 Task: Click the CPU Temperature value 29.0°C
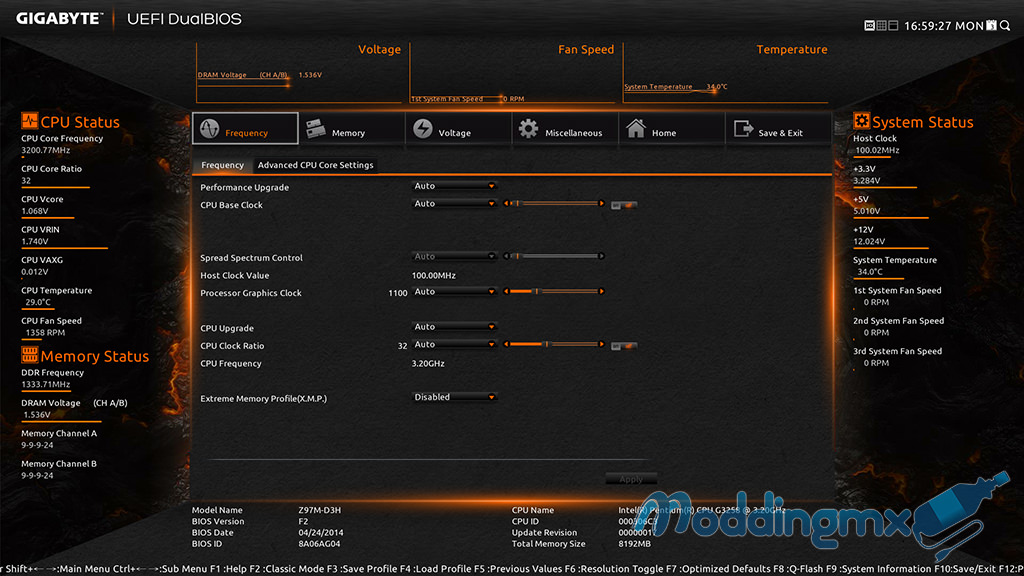tap(38, 302)
